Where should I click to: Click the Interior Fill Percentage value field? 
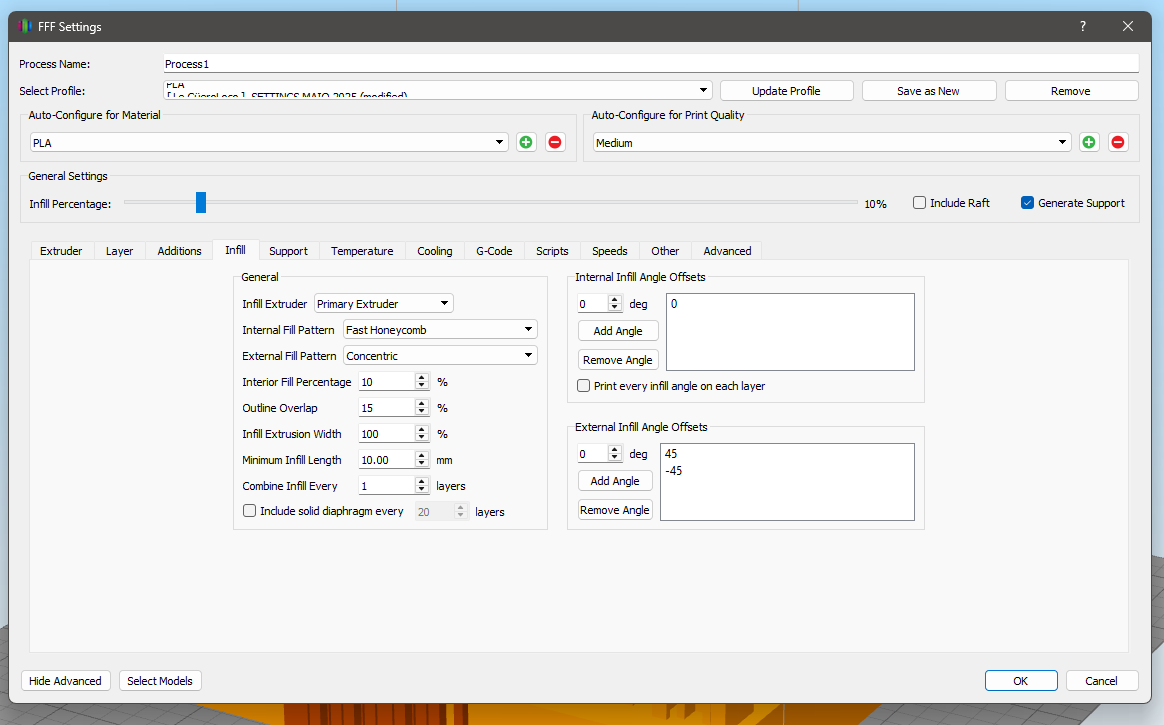point(386,381)
